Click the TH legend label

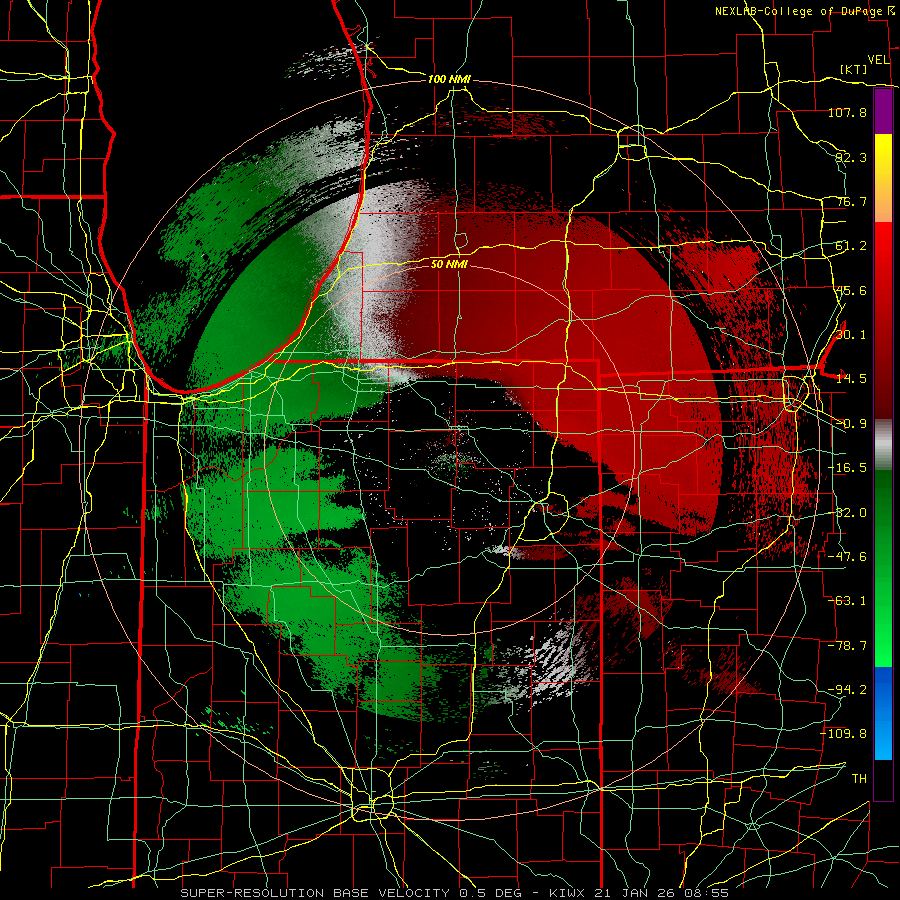click(859, 779)
